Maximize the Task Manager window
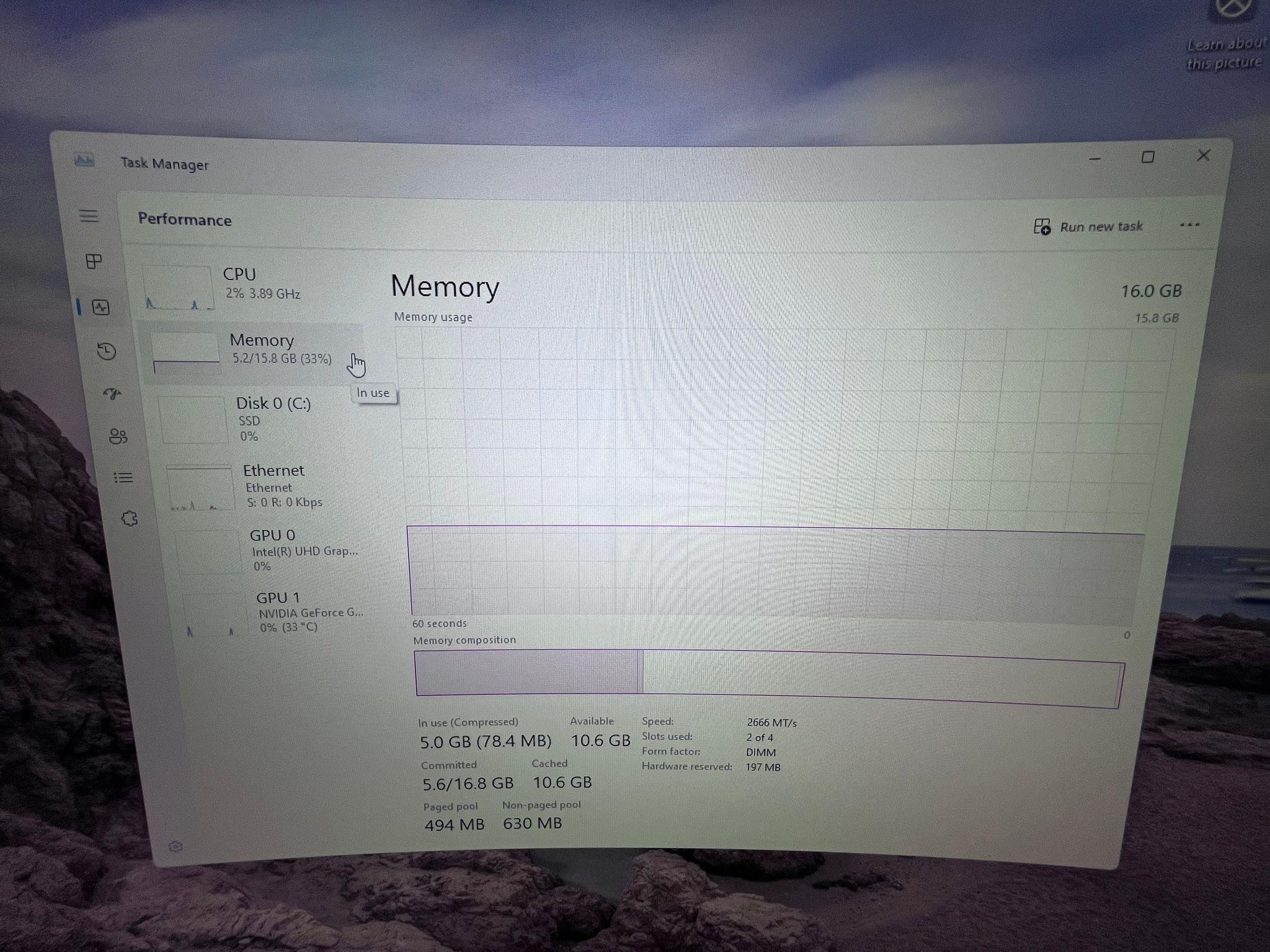This screenshot has height=952, width=1270. click(1148, 157)
